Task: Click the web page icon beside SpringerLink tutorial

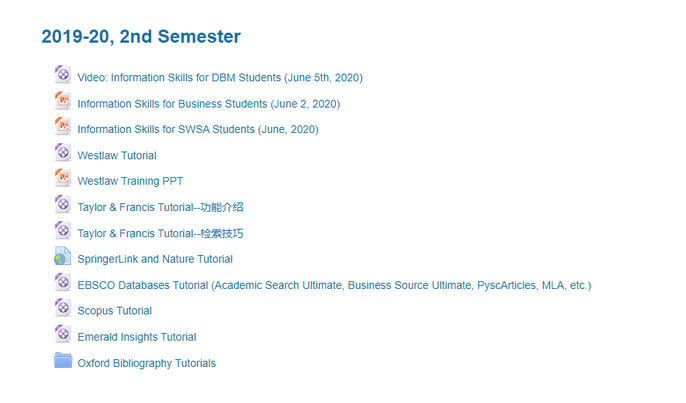Action: click(x=63, y=257)
